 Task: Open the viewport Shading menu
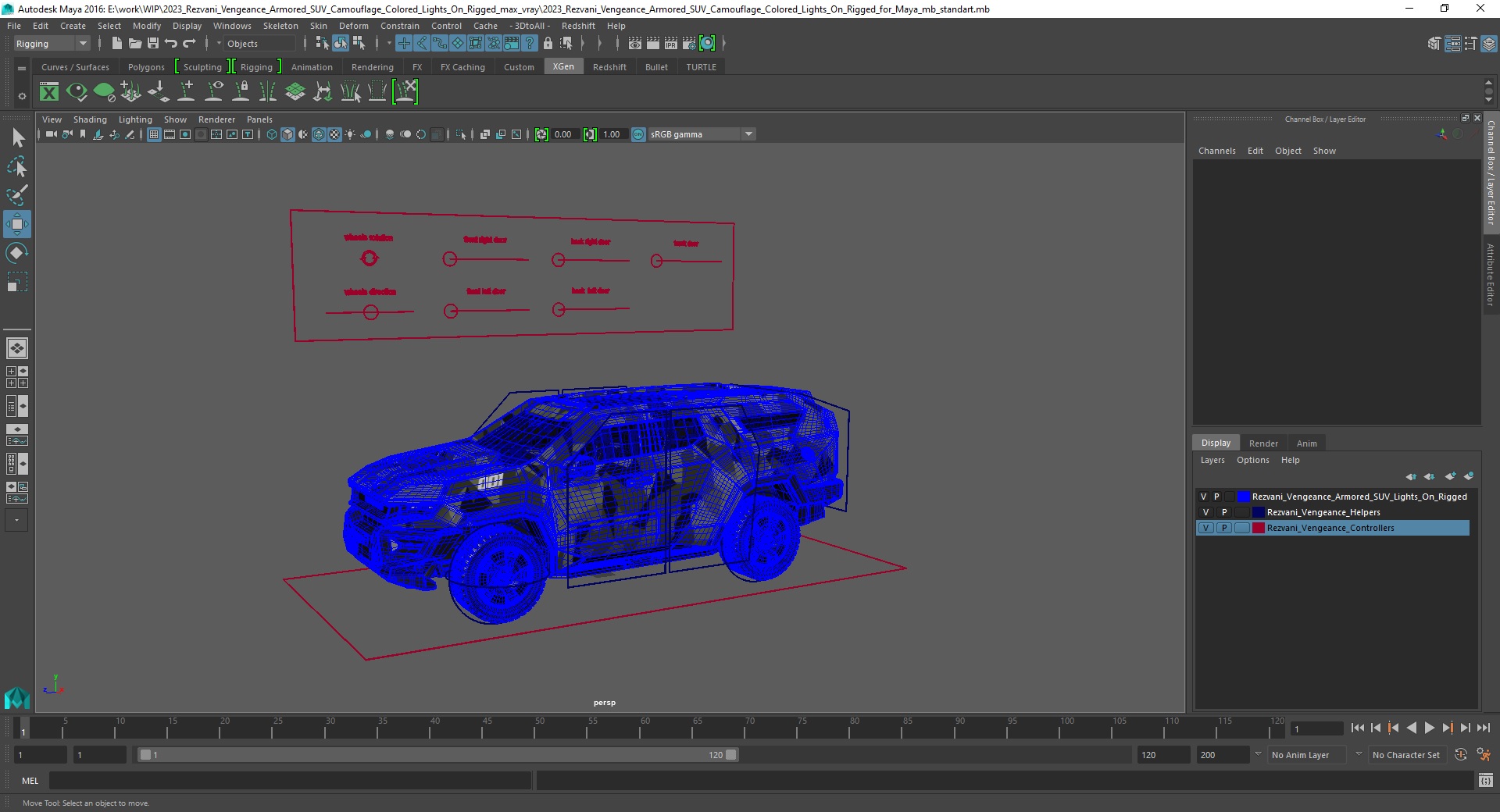click(90, 119)
